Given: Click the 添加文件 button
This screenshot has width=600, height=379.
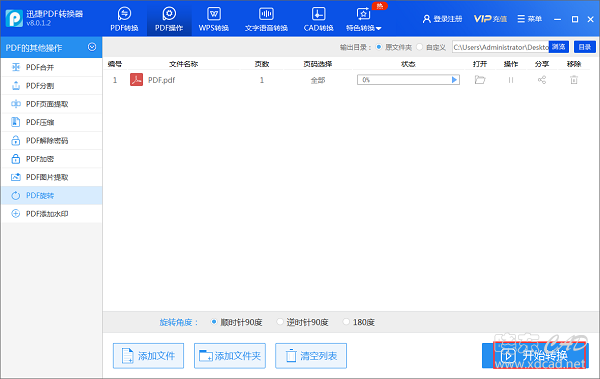Looking at the screenshot, I should [148, 356].
